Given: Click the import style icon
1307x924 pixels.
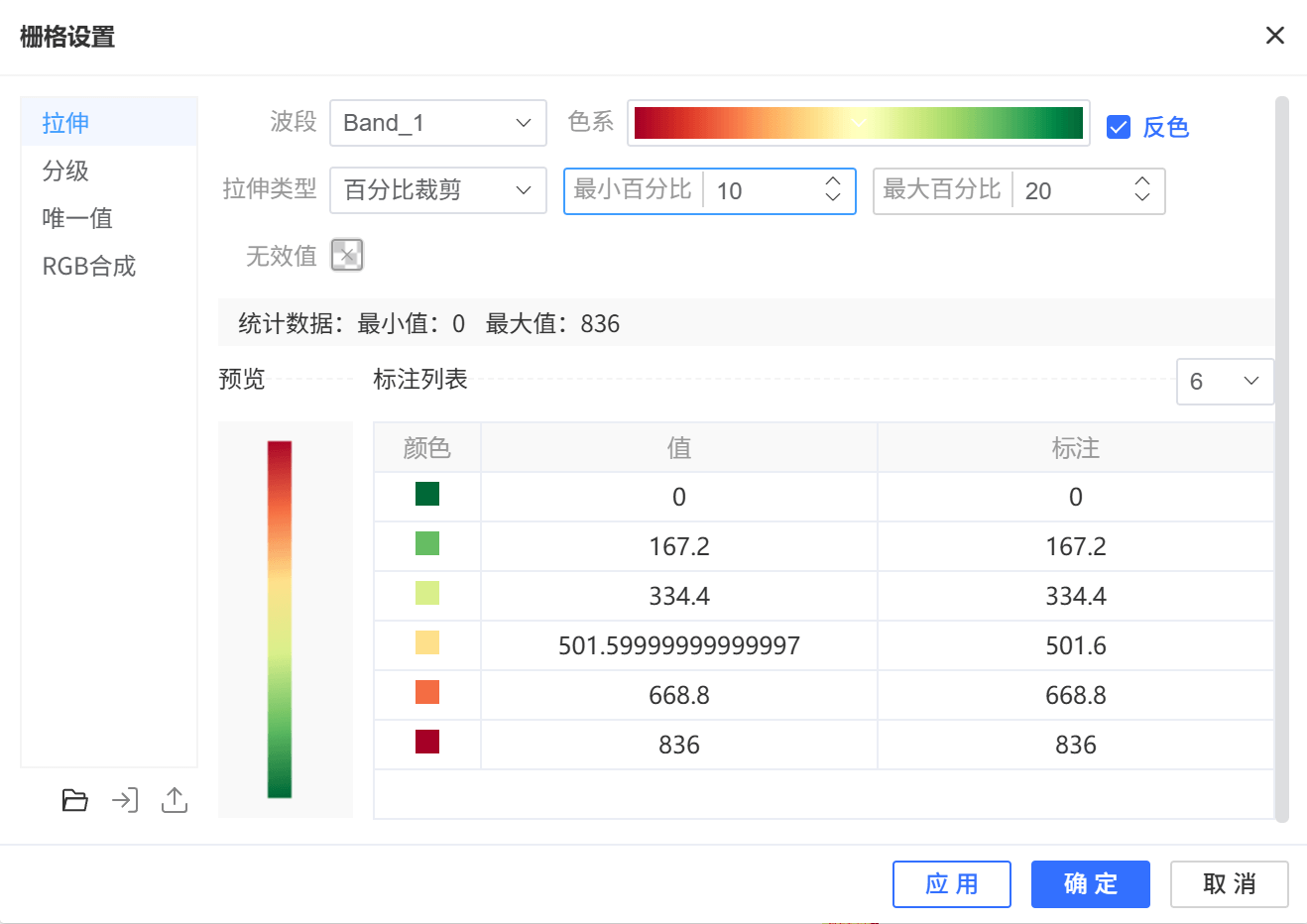Looking at the screenshot, I should (x=125, y=800).
